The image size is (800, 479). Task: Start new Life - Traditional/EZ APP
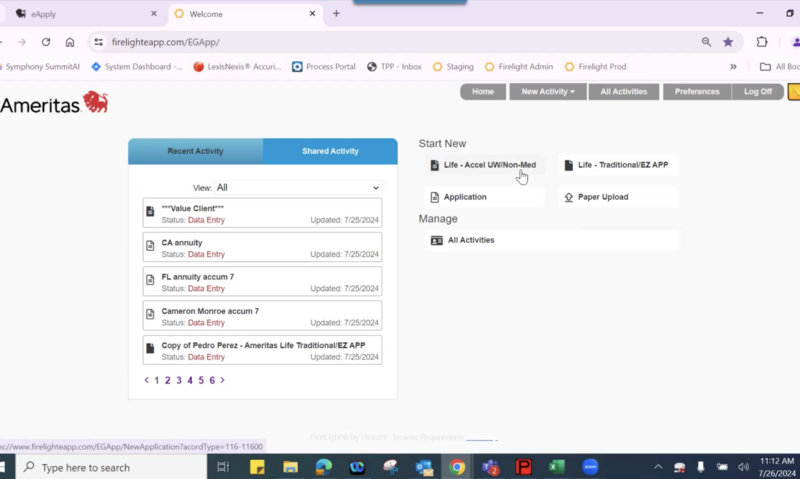point(618,165)
